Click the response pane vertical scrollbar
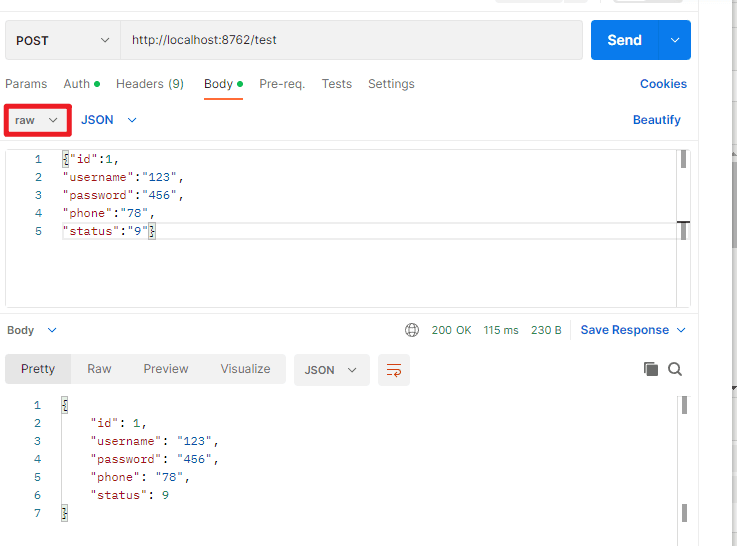Screen dimensions: 737x546 click(684, 470)
